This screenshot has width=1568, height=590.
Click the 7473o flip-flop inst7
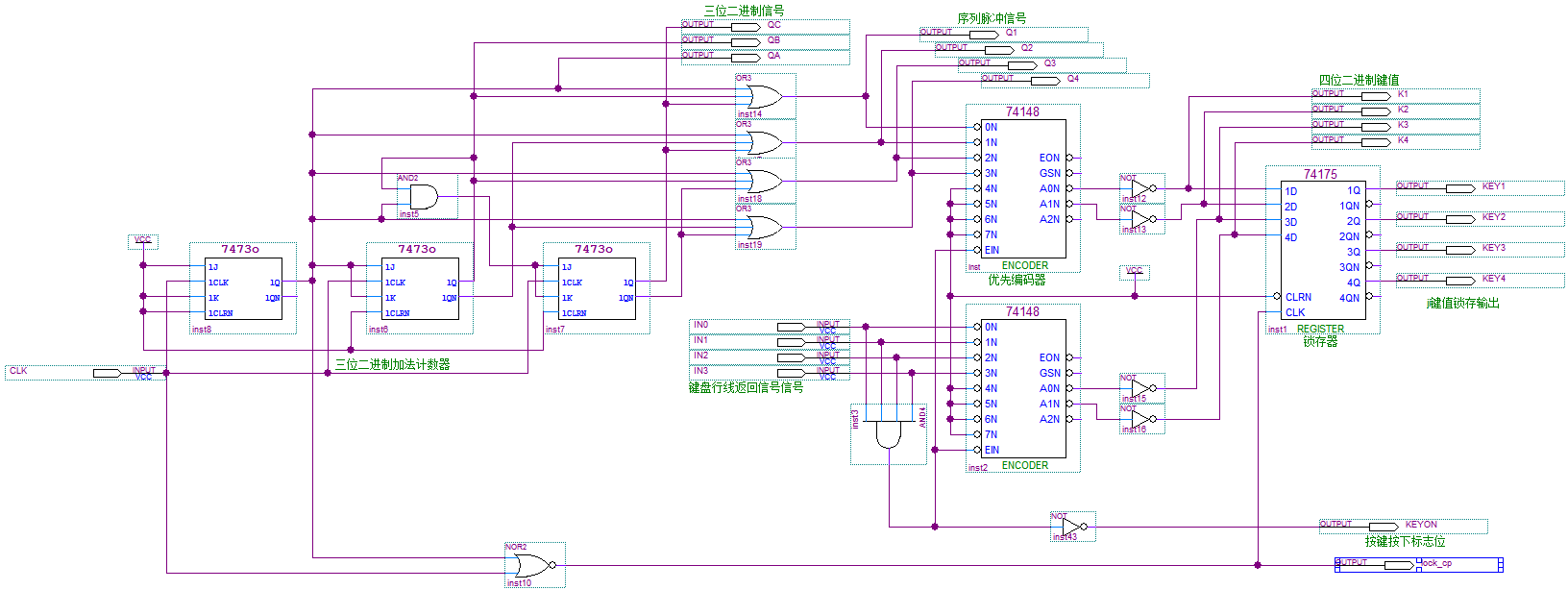596,289
